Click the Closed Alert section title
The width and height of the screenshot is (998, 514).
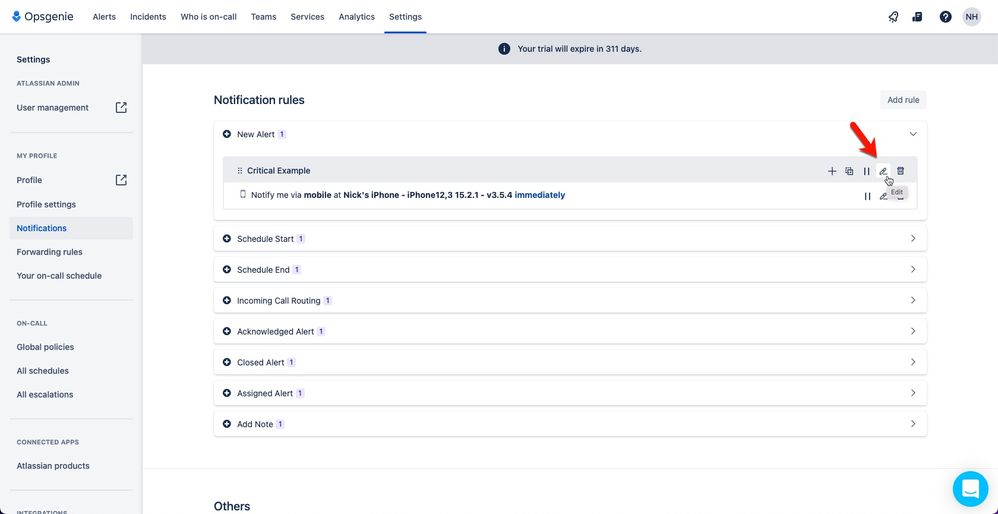pos(260,362)
